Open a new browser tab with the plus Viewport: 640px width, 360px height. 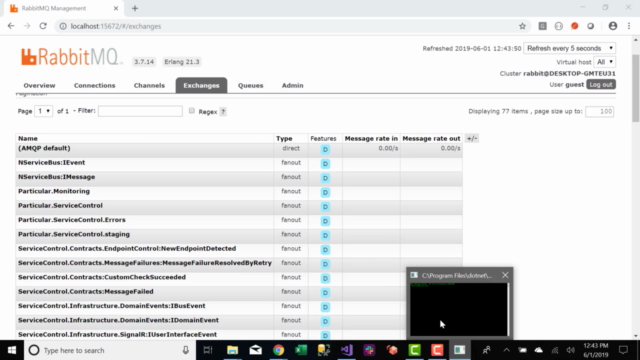click(x=135, y=8)
